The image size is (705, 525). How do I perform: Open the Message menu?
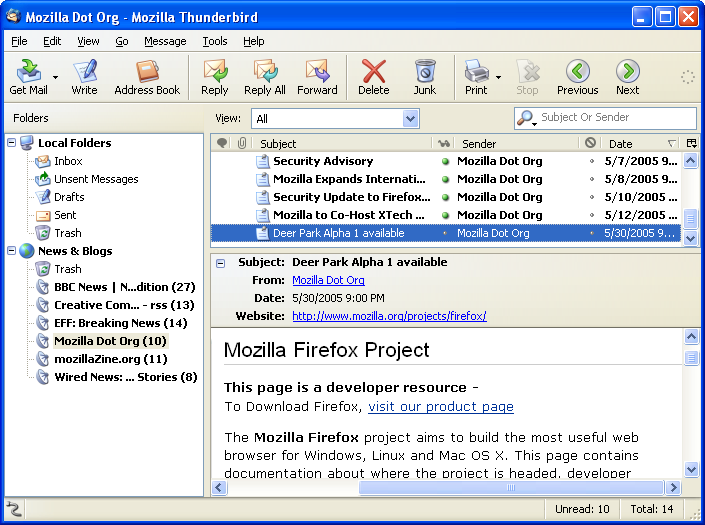pos(165,41)
